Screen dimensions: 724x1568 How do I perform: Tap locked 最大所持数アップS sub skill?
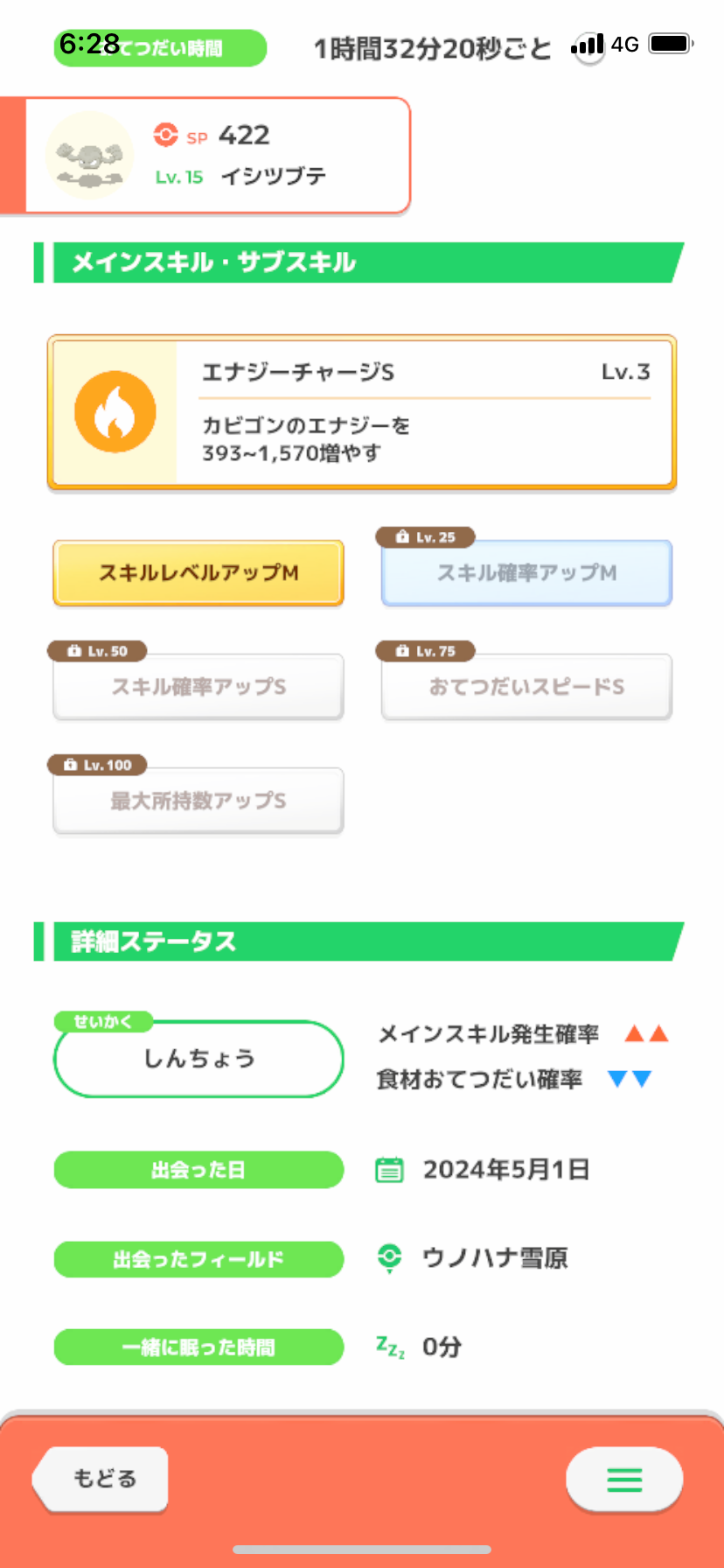(x=198, y=801)
